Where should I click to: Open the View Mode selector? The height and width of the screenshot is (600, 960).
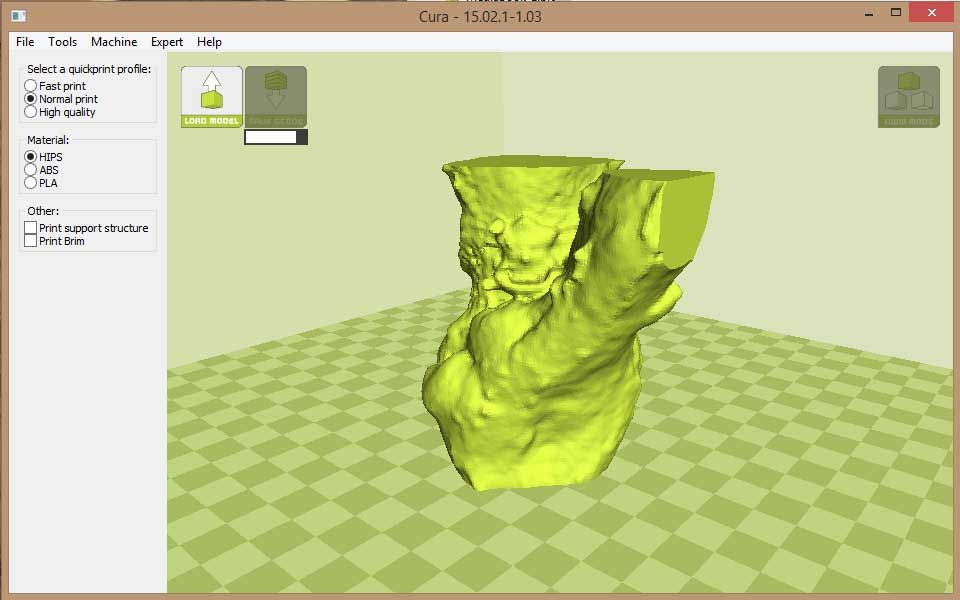click(x=908, y=95)
